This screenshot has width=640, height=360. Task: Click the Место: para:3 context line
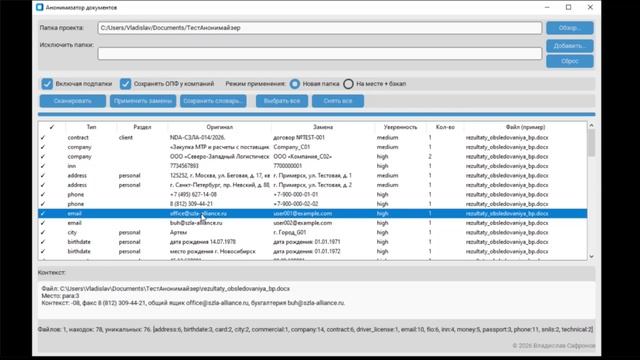[x=60, y=296]
